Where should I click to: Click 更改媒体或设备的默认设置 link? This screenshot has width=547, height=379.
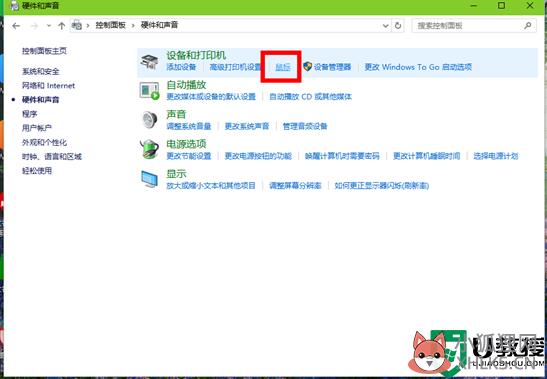click(211, 97)
